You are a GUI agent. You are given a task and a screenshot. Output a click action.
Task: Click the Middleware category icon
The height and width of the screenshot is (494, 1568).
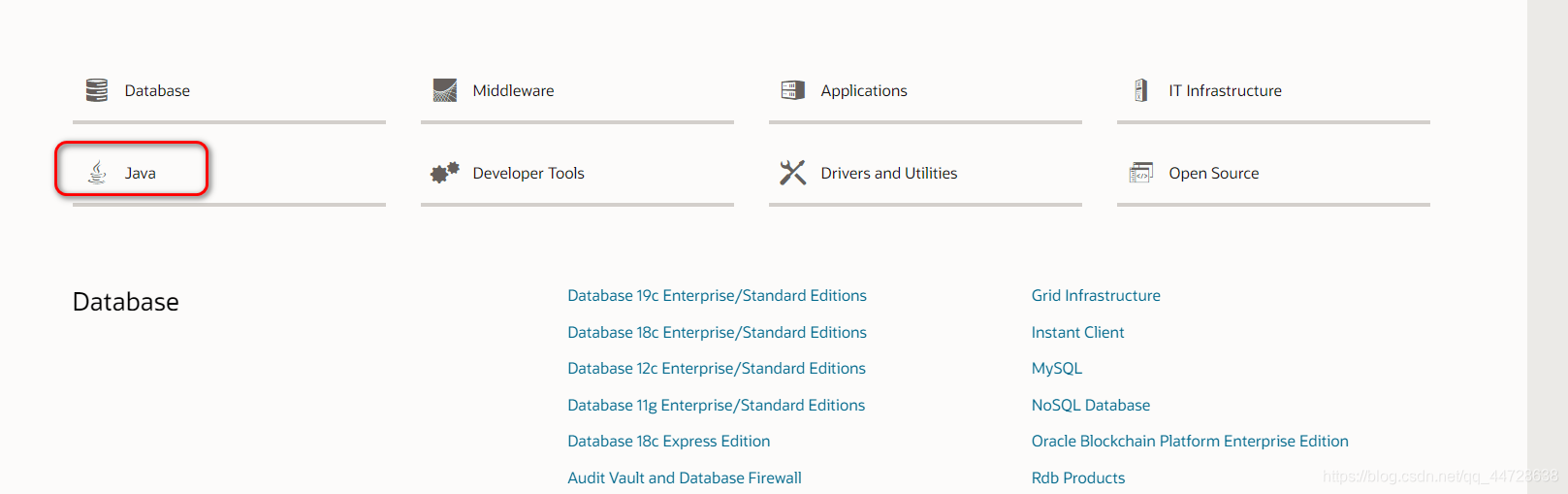[x=445, y=90]
